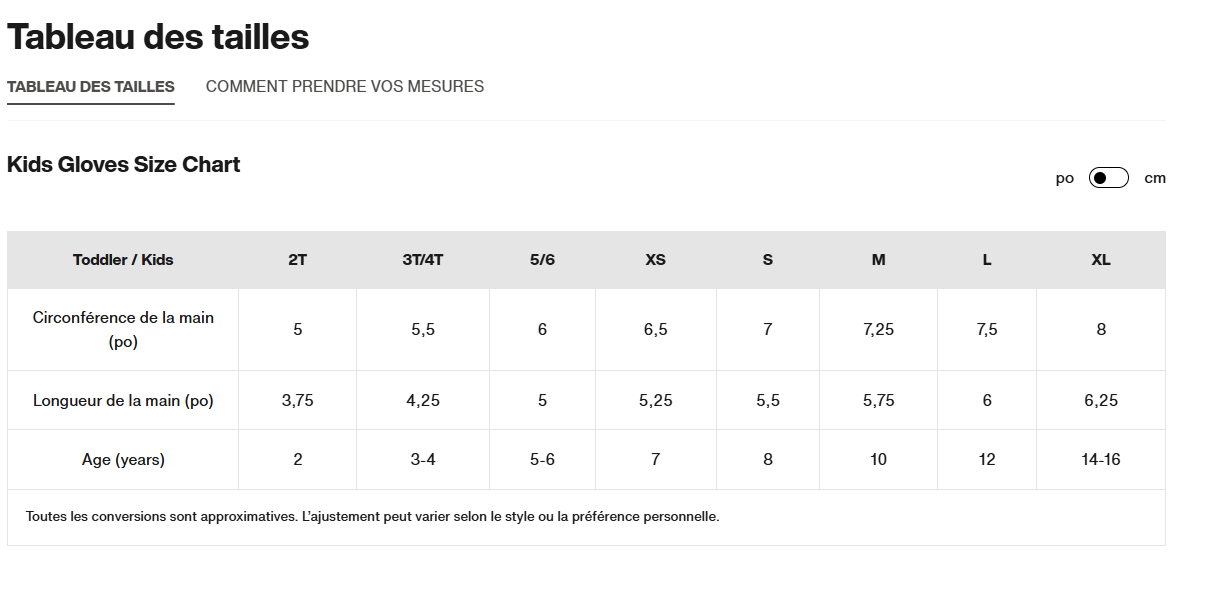The width and height of the screenshot is (1208, 601).
Task: Click the 5/6 size column header
Action: (x=542, y=260)
